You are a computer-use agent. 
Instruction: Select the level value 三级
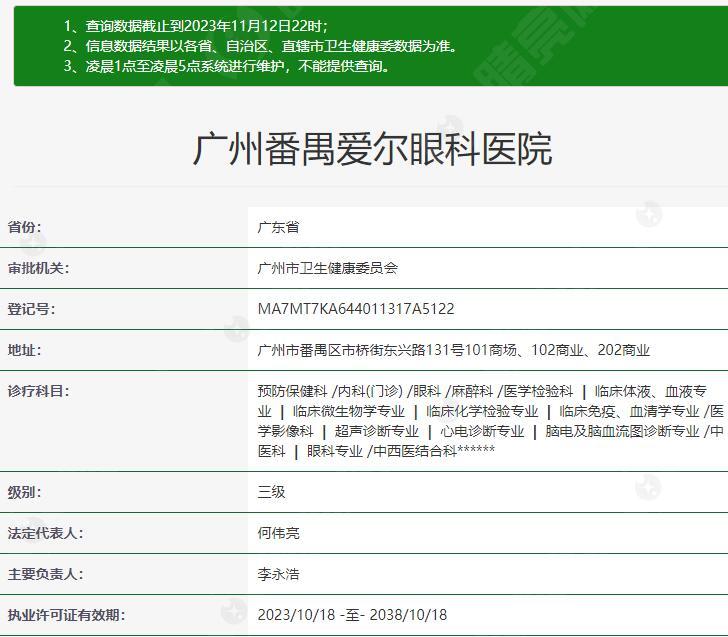(272, 492)
